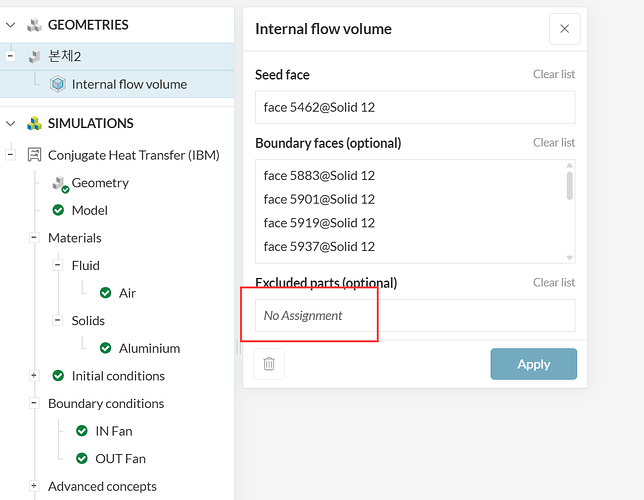Select face 5883@Solid 12 entry
The image size is (644, 500).
click(319, 175)
